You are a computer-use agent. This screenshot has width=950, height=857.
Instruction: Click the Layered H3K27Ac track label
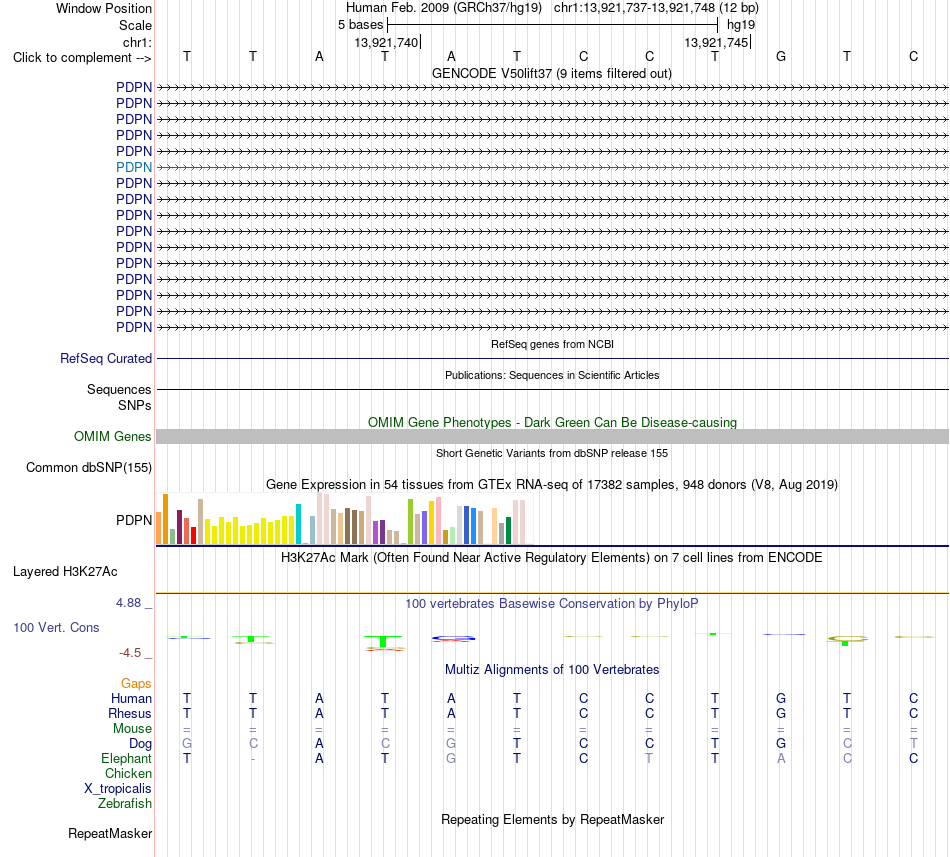click(65, 572)
